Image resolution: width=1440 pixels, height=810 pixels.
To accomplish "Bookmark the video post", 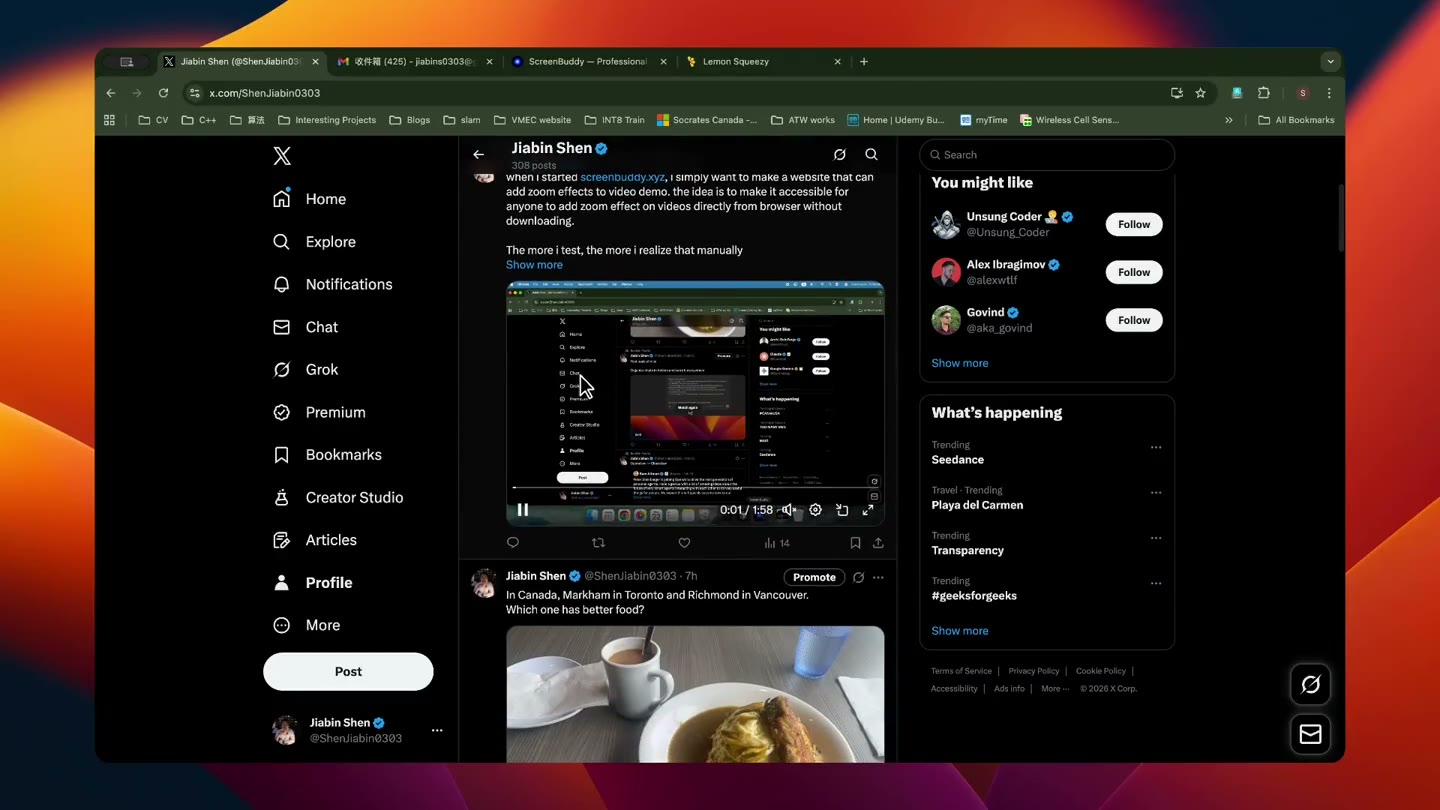I will coord(855,543).
